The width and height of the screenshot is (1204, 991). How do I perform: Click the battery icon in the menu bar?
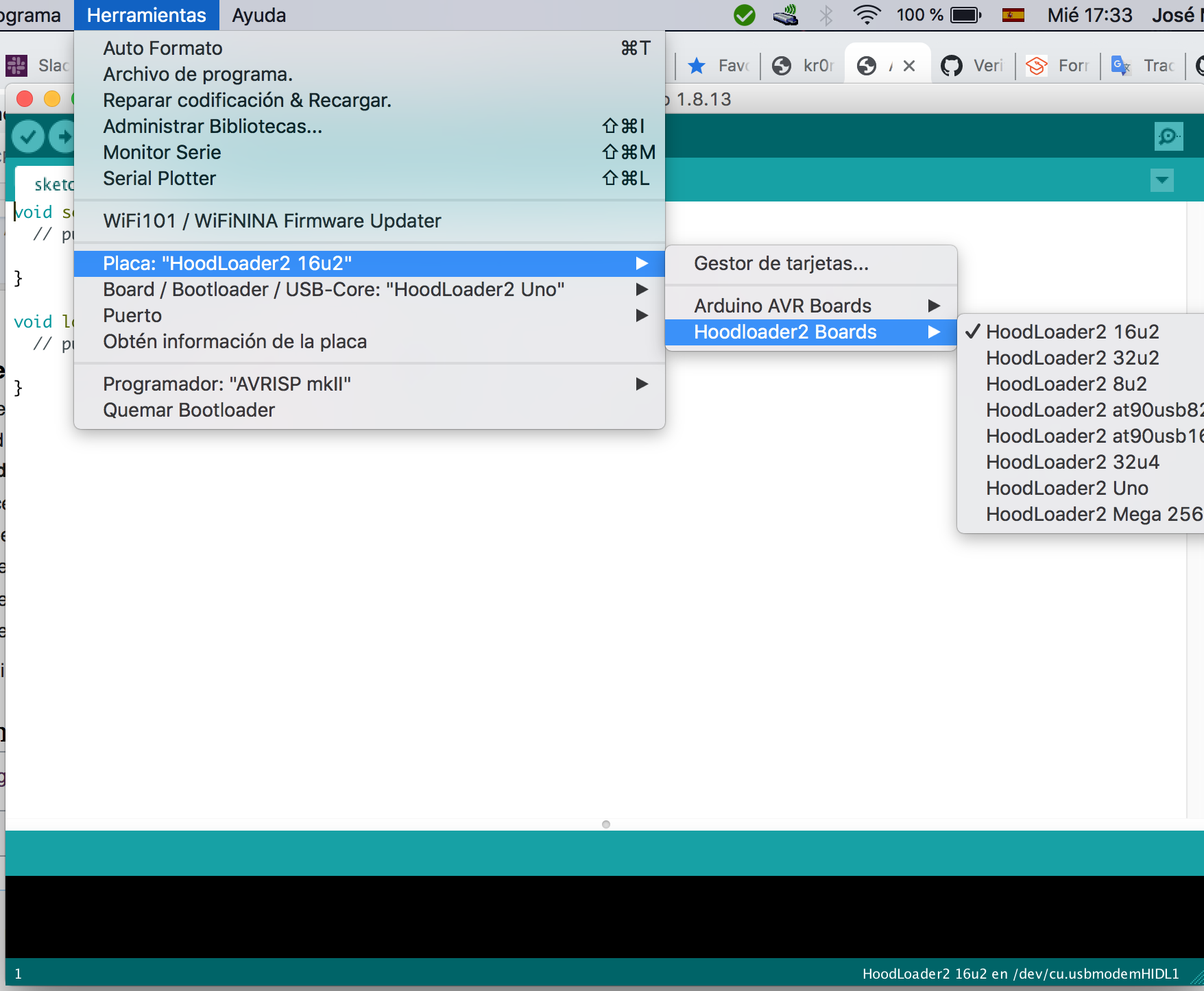[966, 15]
